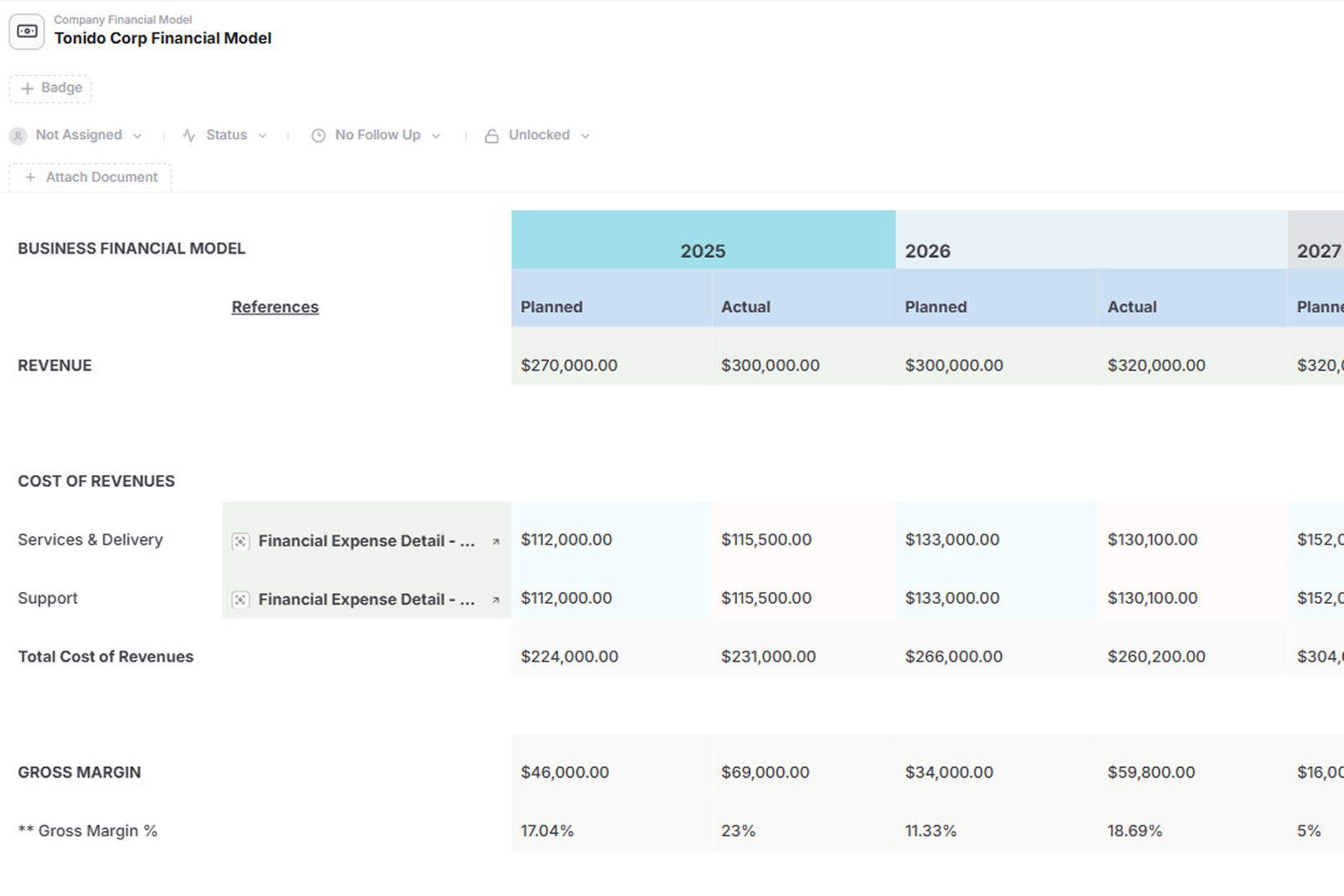
Task: Click the No Follow Up clock icon
Action: click(319, 136)
